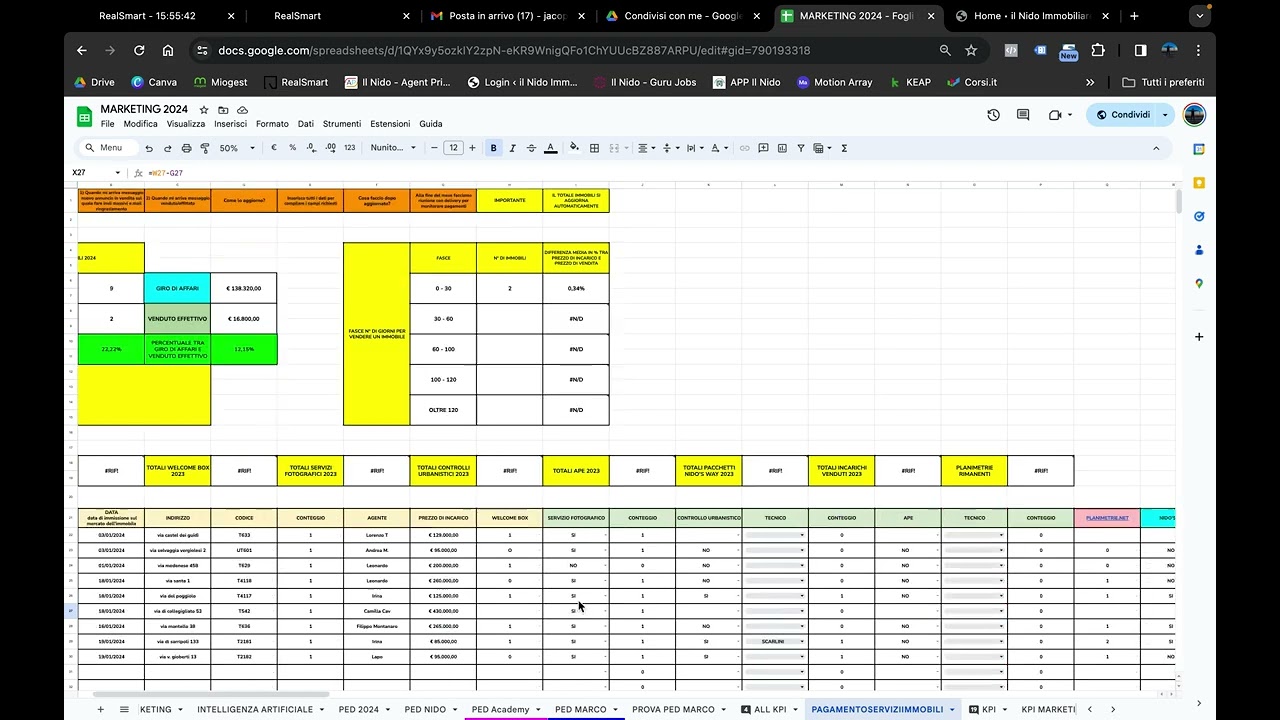Screen dimensions: 1280x720
Task: Open the Canva bookmark
Action: [x=154, y=82]
